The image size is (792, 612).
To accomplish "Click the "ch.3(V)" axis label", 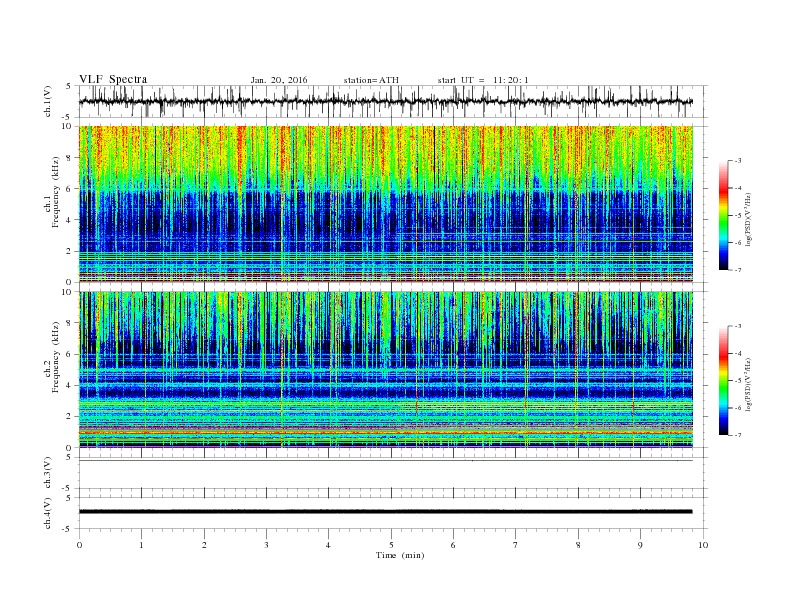I will [48, 473].
